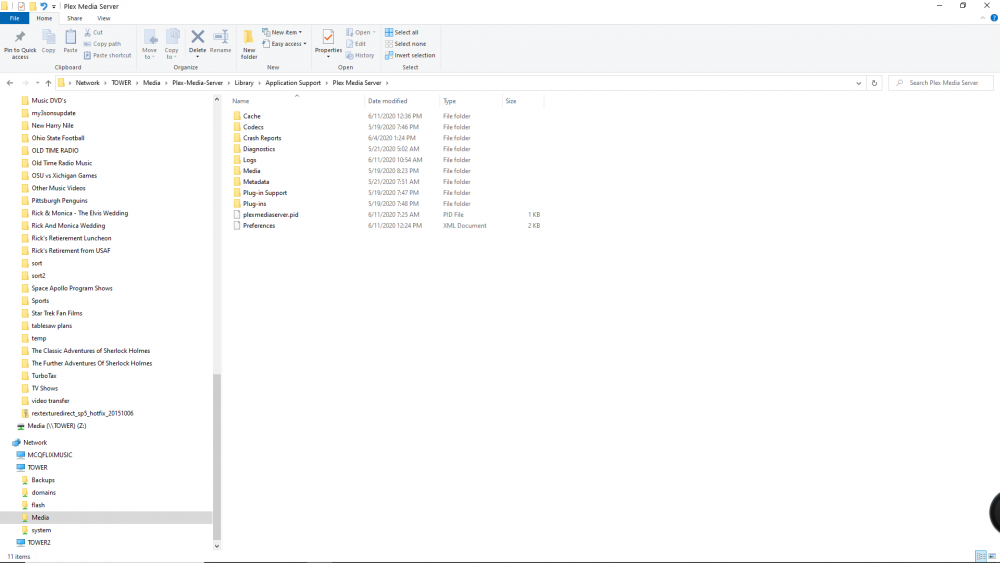The image size is (1000, 563).
Task: Go back with the Back arrow
Action: (10, 83)
